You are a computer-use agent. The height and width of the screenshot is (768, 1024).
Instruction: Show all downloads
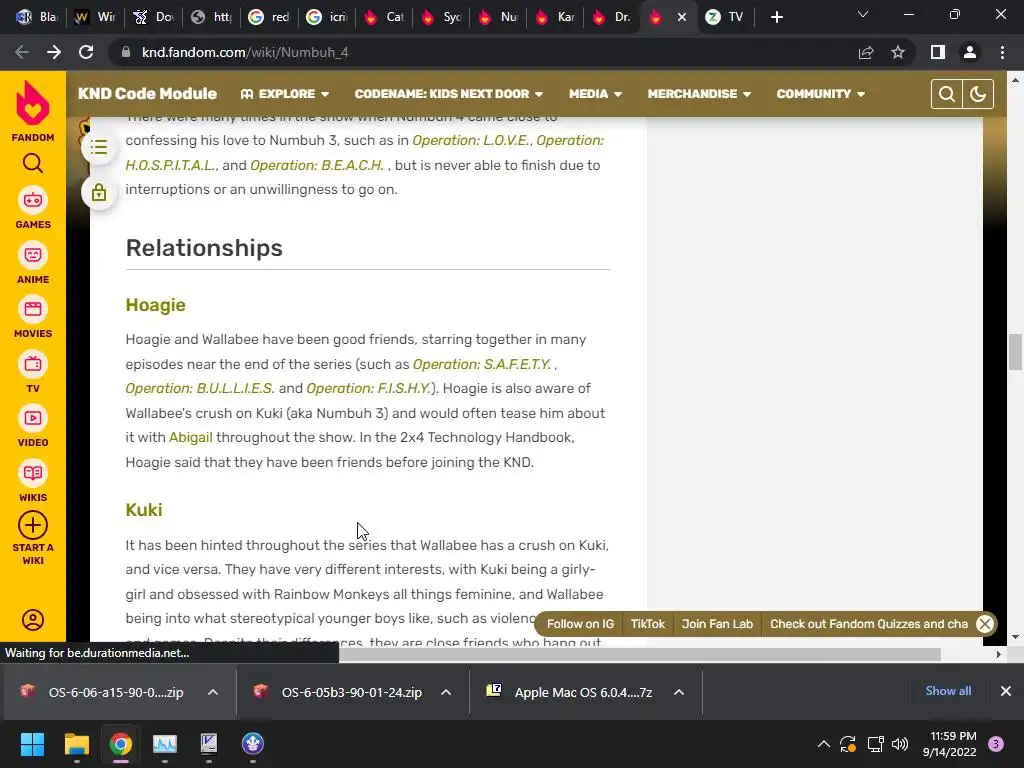coord(948,691)
